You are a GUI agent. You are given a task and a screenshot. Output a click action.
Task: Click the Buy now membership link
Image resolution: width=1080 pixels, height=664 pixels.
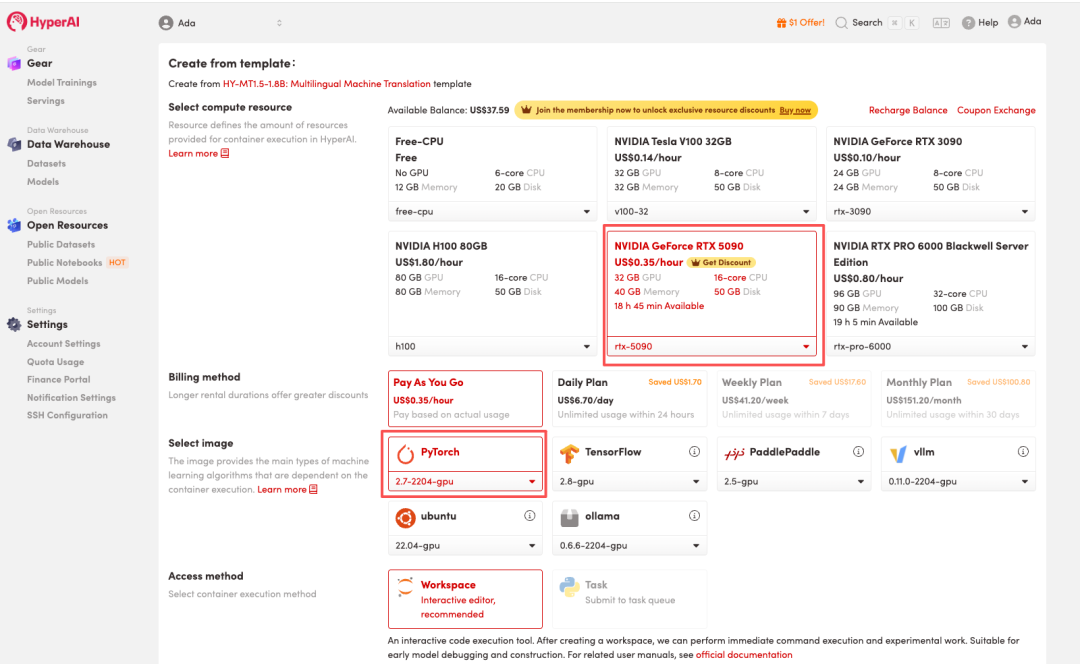tap(795, 110)
